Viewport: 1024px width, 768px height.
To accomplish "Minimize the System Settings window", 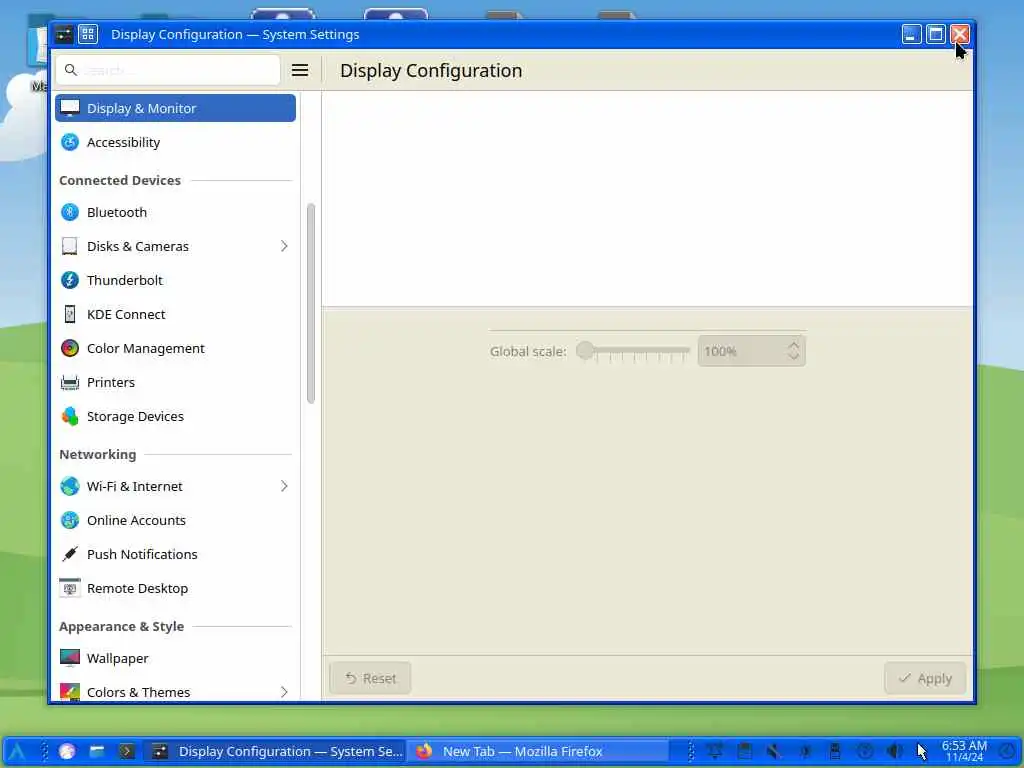I will pyautogui.click(x=911, y=34).
